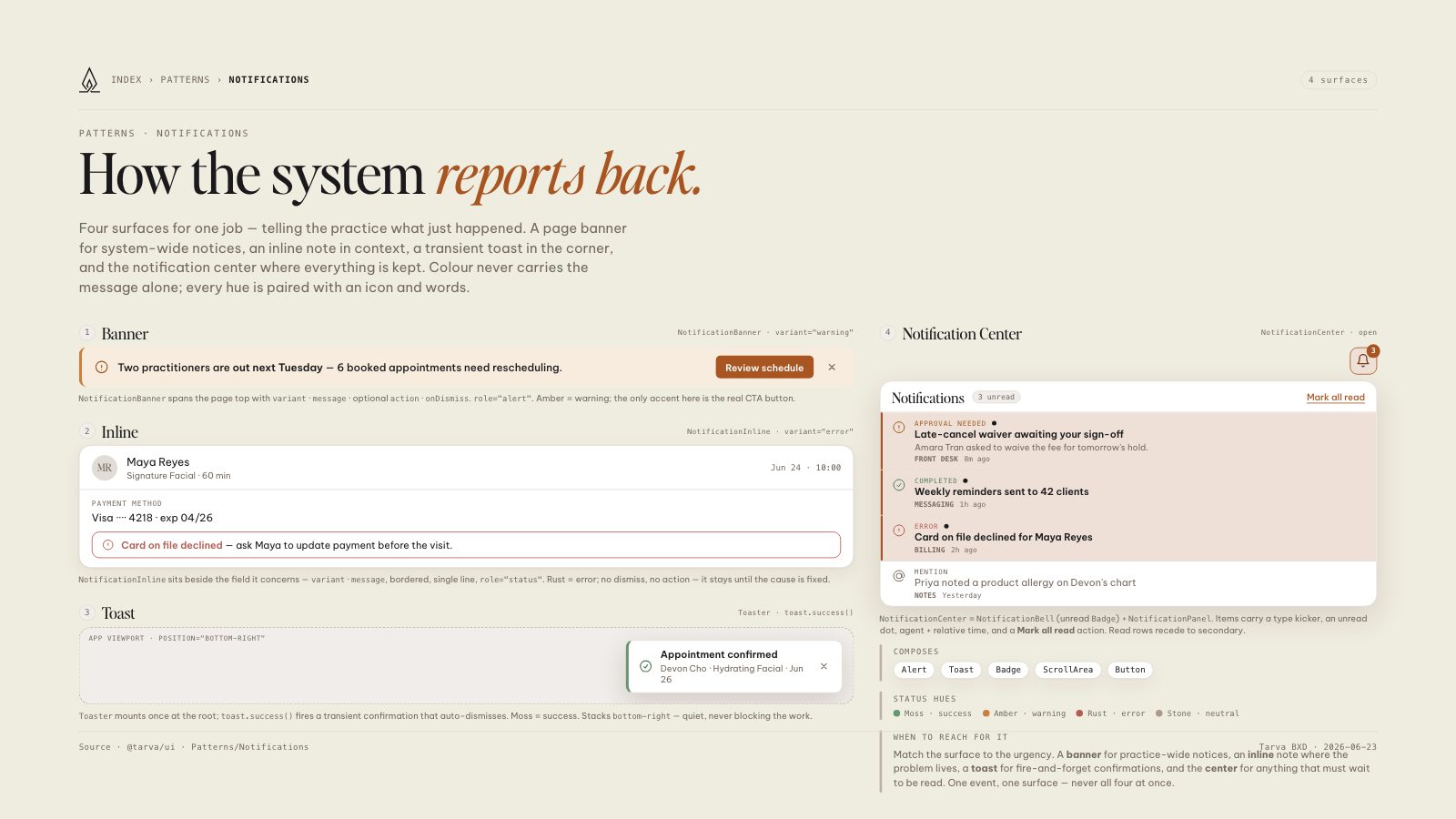Open Priya noted a product allergy notification
The height and width of the screenshot is (819, 1456).
(x=1128, y=583)
